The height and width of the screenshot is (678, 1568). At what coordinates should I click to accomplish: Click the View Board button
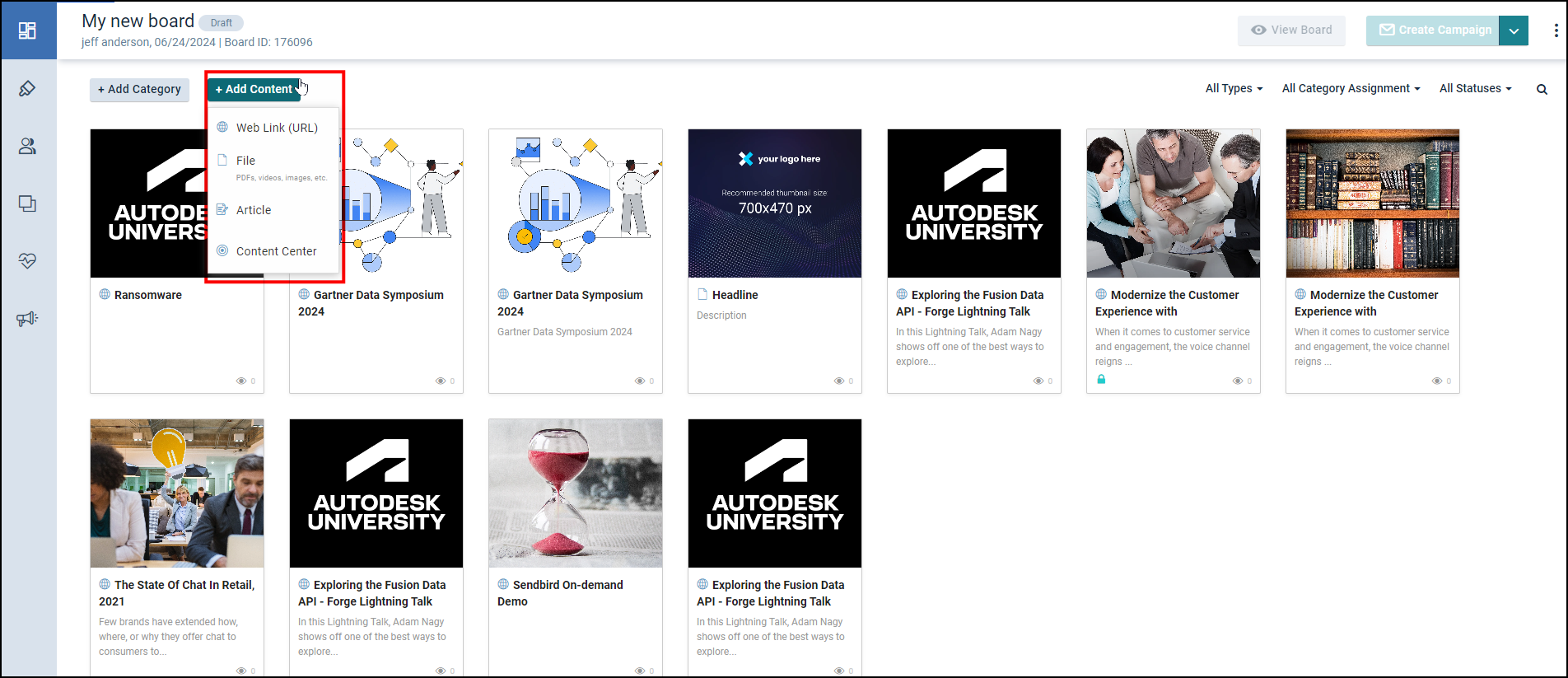tap(1291, 30)
